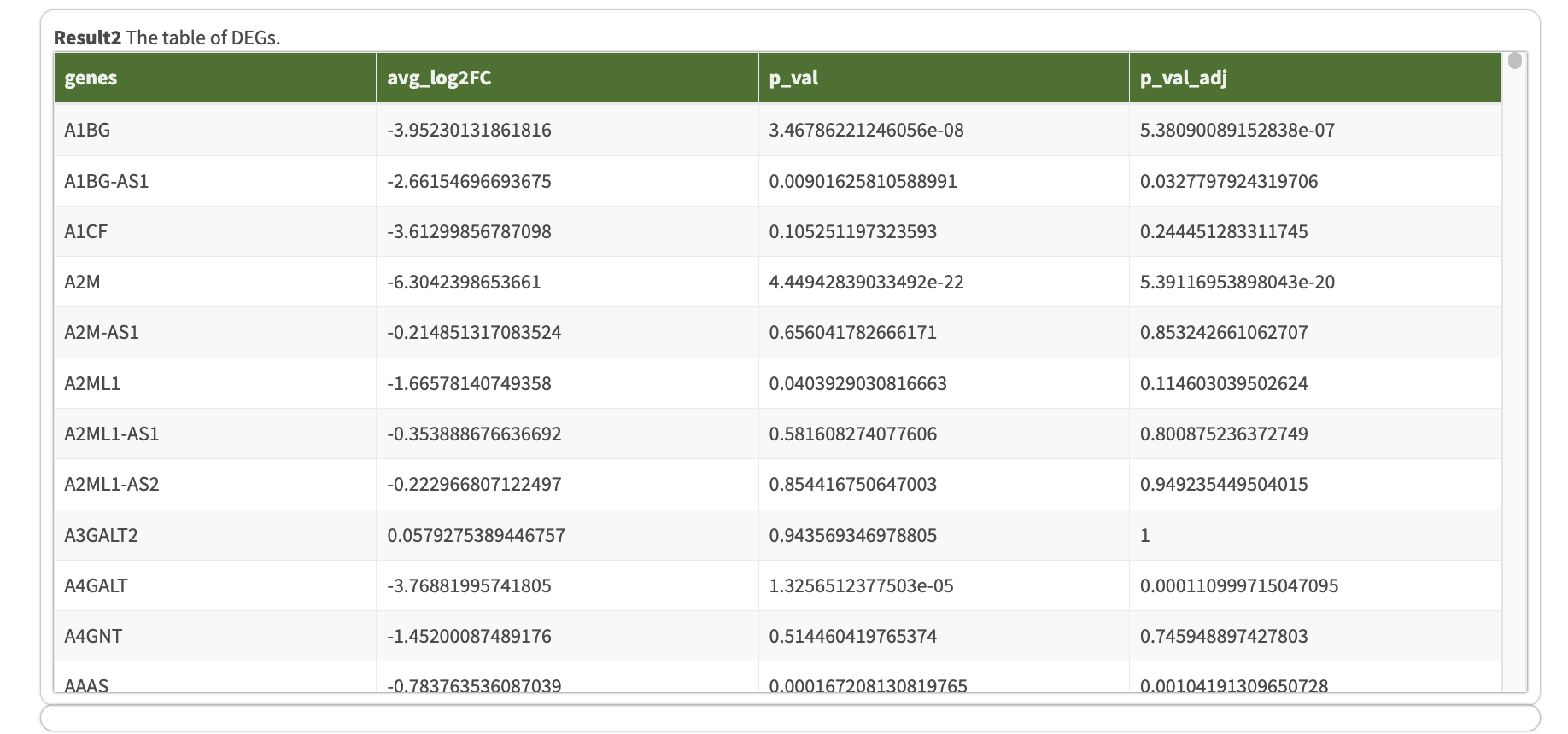
Task: Click the A4GNT gene name
Action: (x=93, y=636)
